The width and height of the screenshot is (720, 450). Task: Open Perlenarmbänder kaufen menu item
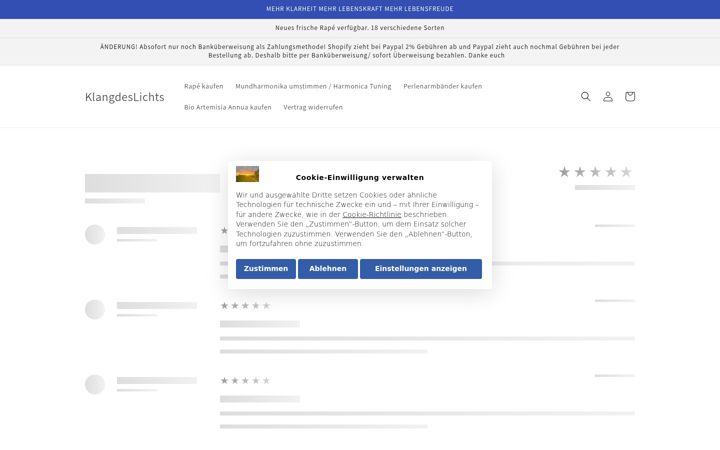[443, 86]
